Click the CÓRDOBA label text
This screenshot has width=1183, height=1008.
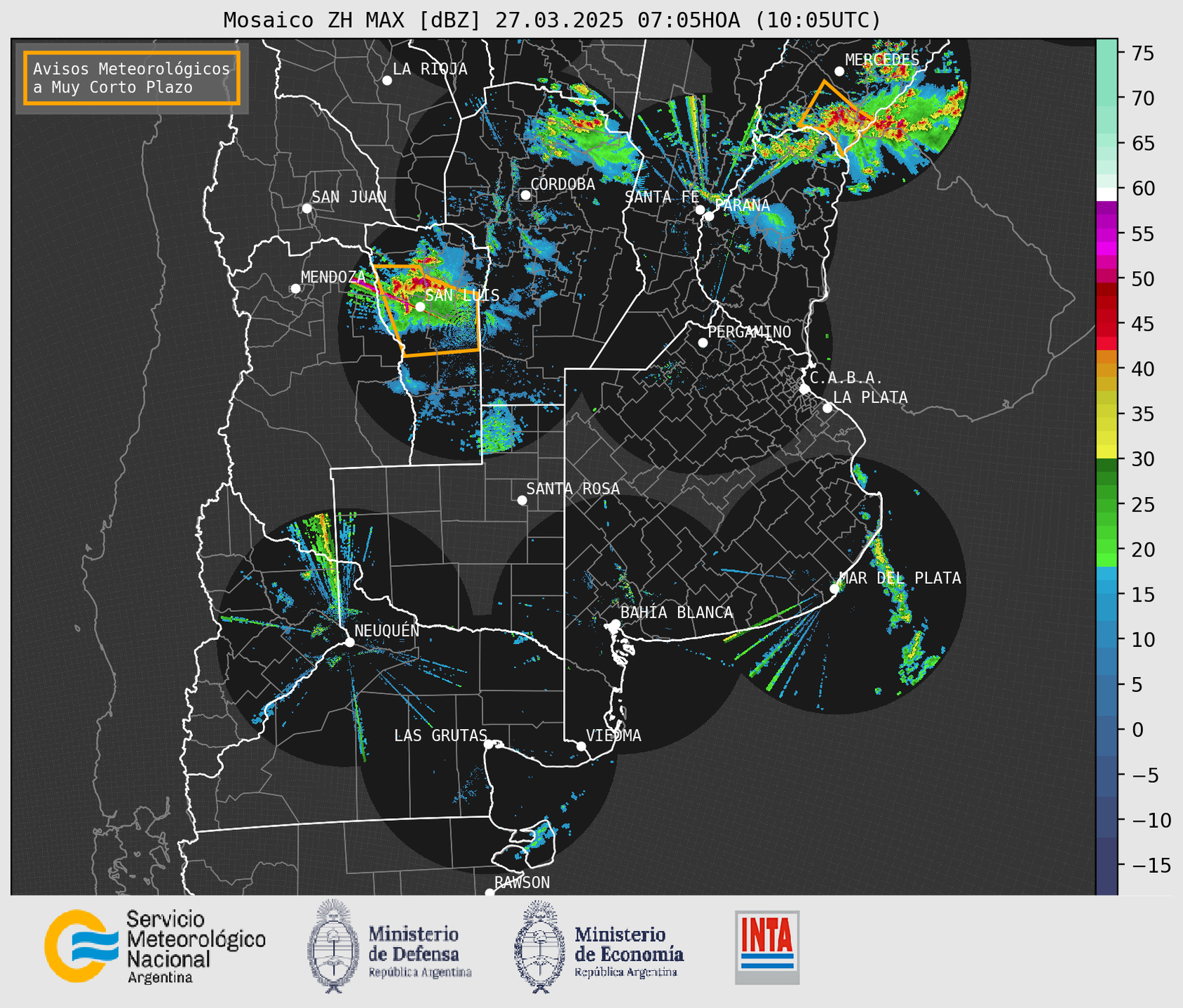(563, 184)
